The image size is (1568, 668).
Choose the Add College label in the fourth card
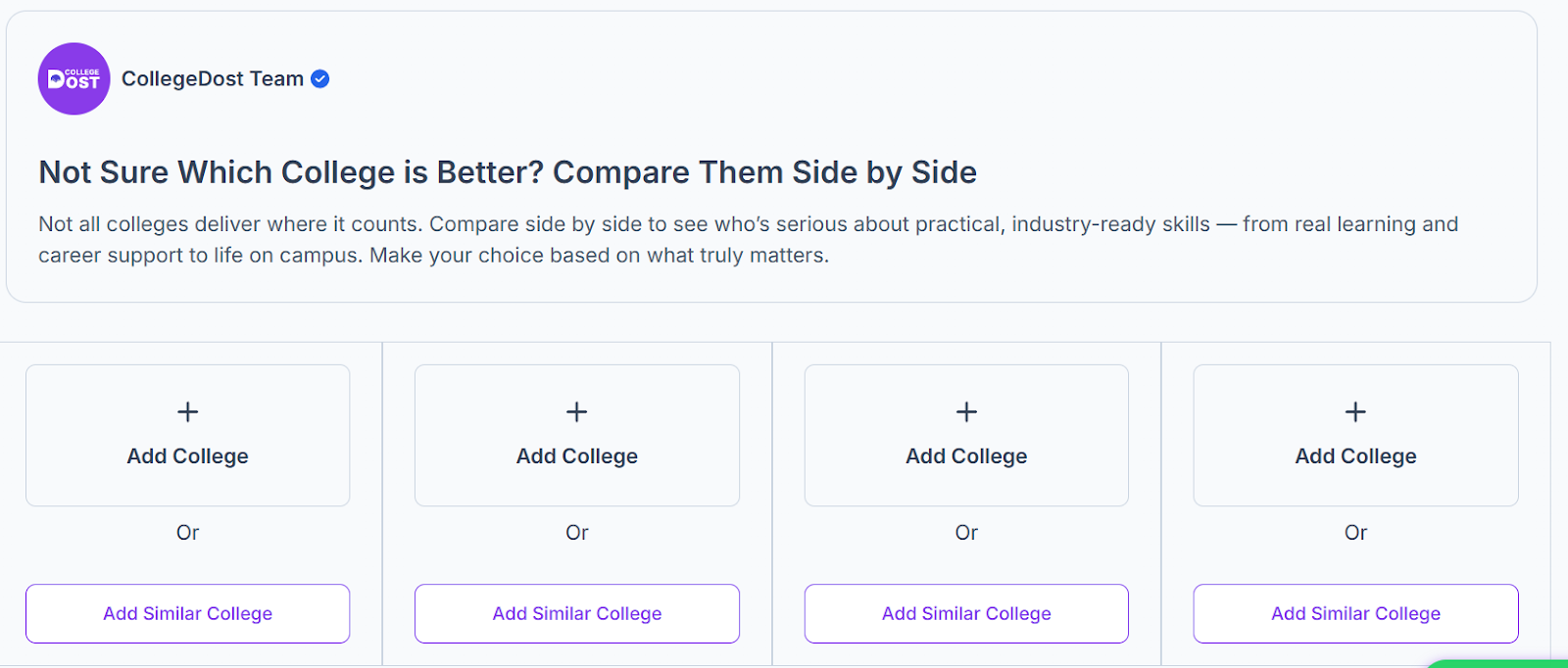click(x=1355, y=456)
